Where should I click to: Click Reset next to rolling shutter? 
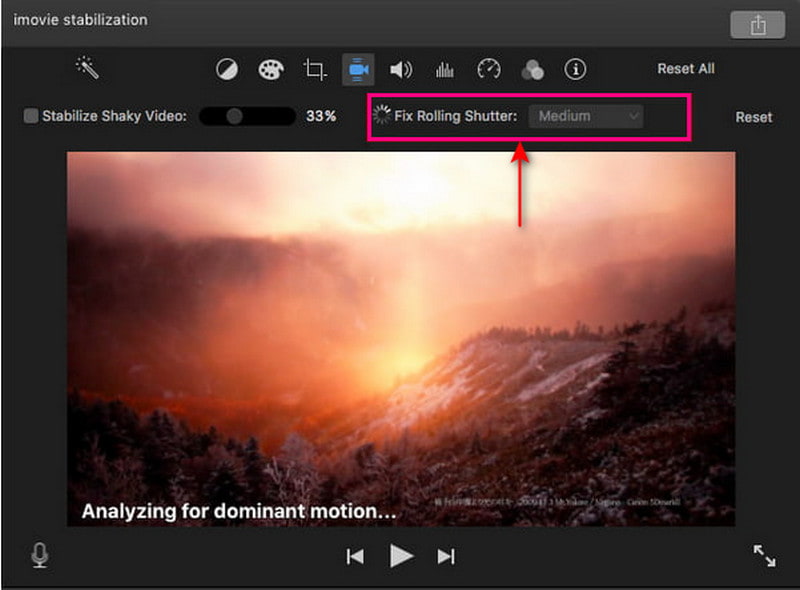point(753,117)
